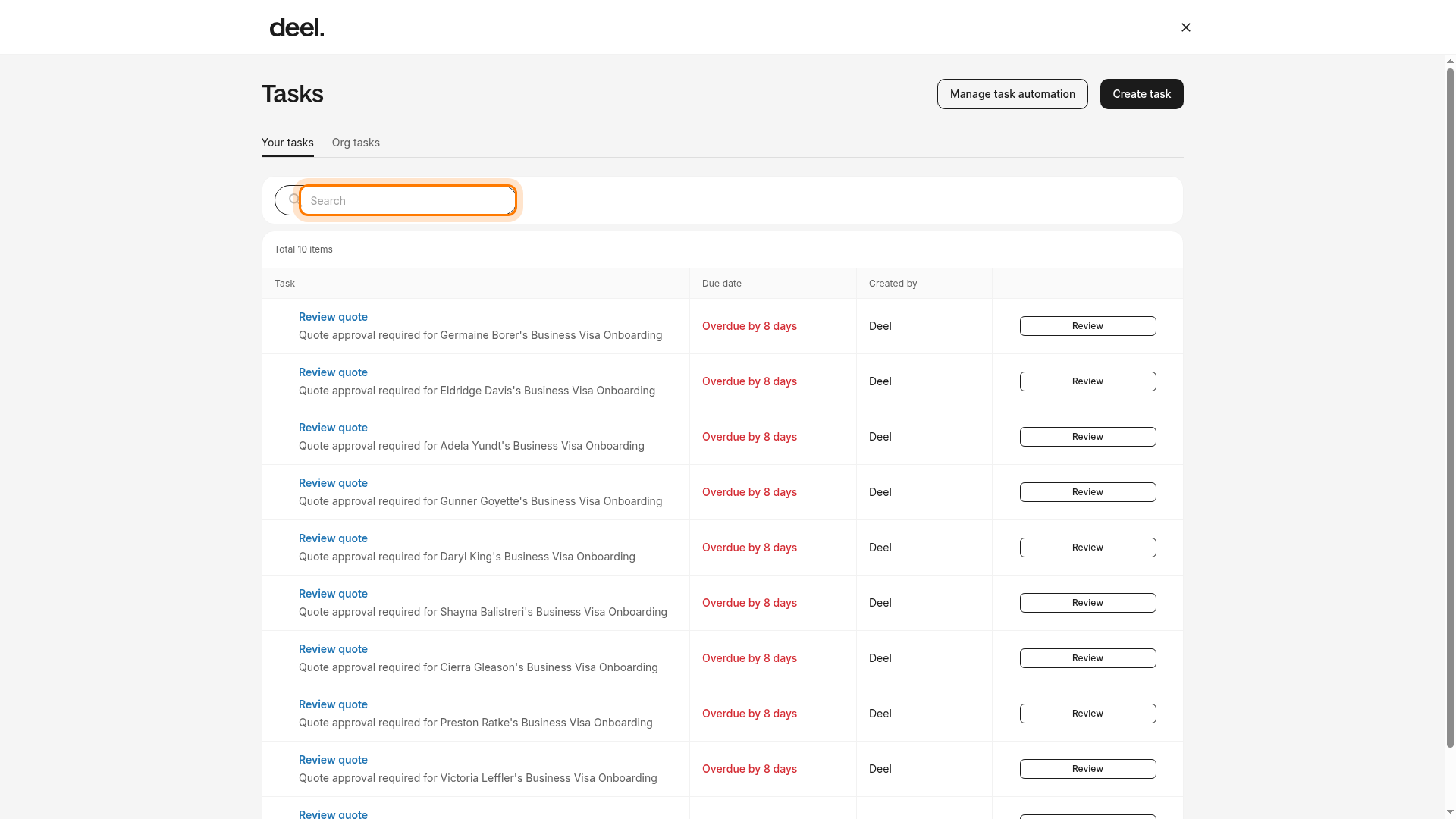Image resolution: width=1456 pixels, height=819 pixels.
Task: Review Adela Yundt's quote via Review button
Action: (1087, 437)
